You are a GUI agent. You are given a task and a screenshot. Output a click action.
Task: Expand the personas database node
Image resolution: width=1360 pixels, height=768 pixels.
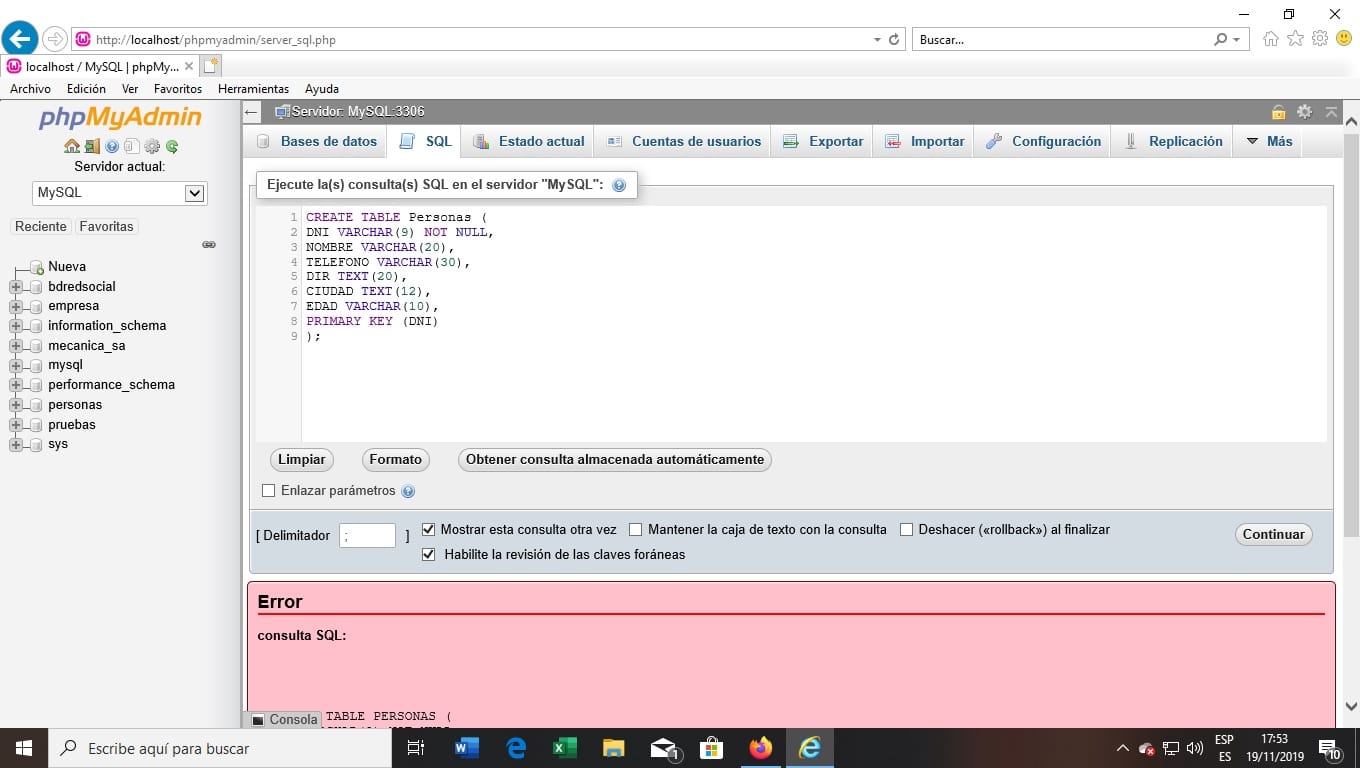coord(14,404)
